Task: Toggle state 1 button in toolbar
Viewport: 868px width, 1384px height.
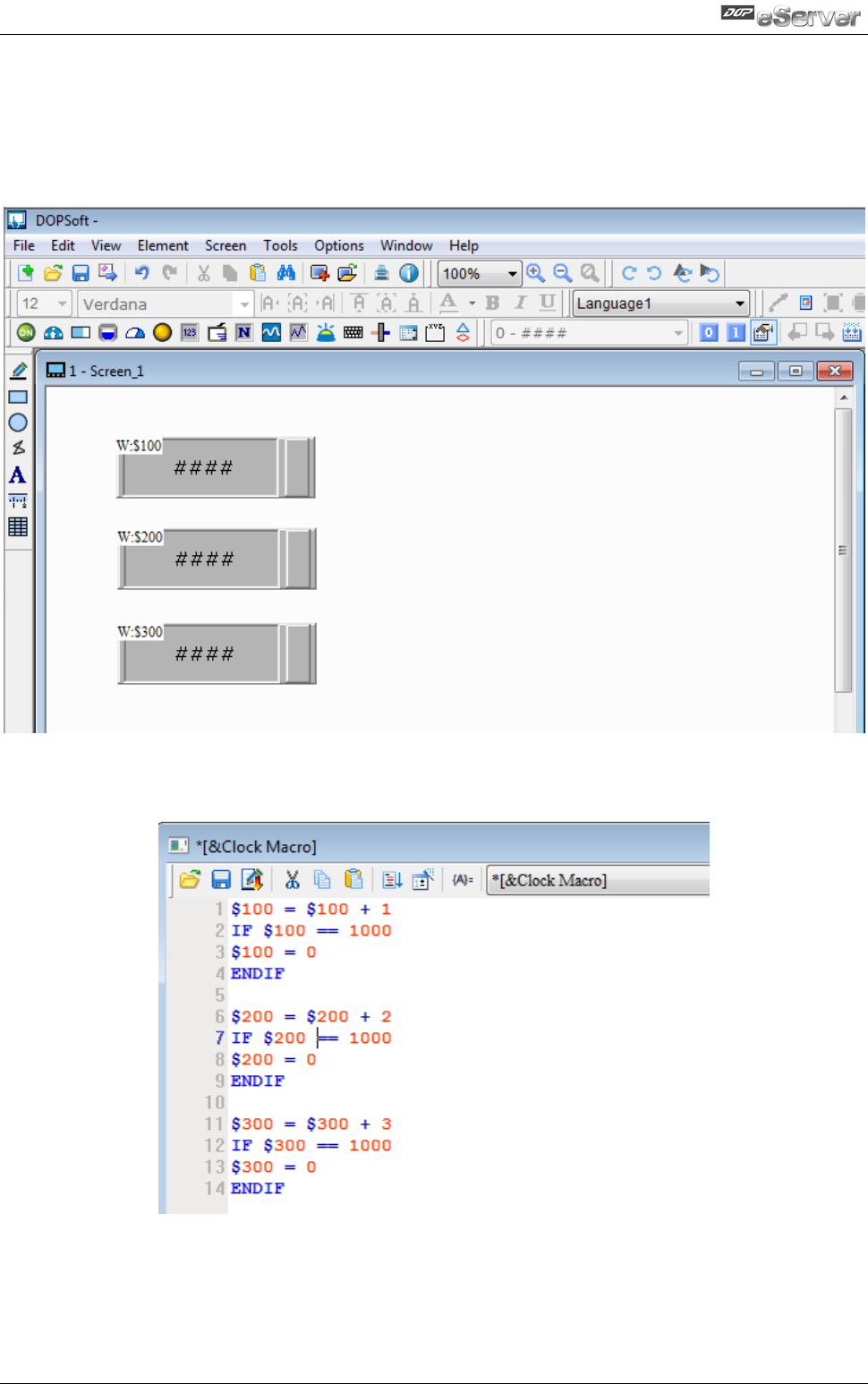Action: point(736,333)
